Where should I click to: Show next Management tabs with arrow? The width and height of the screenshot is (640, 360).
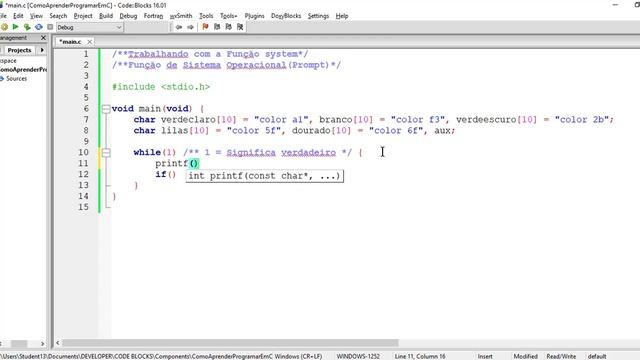pos(42,50)
